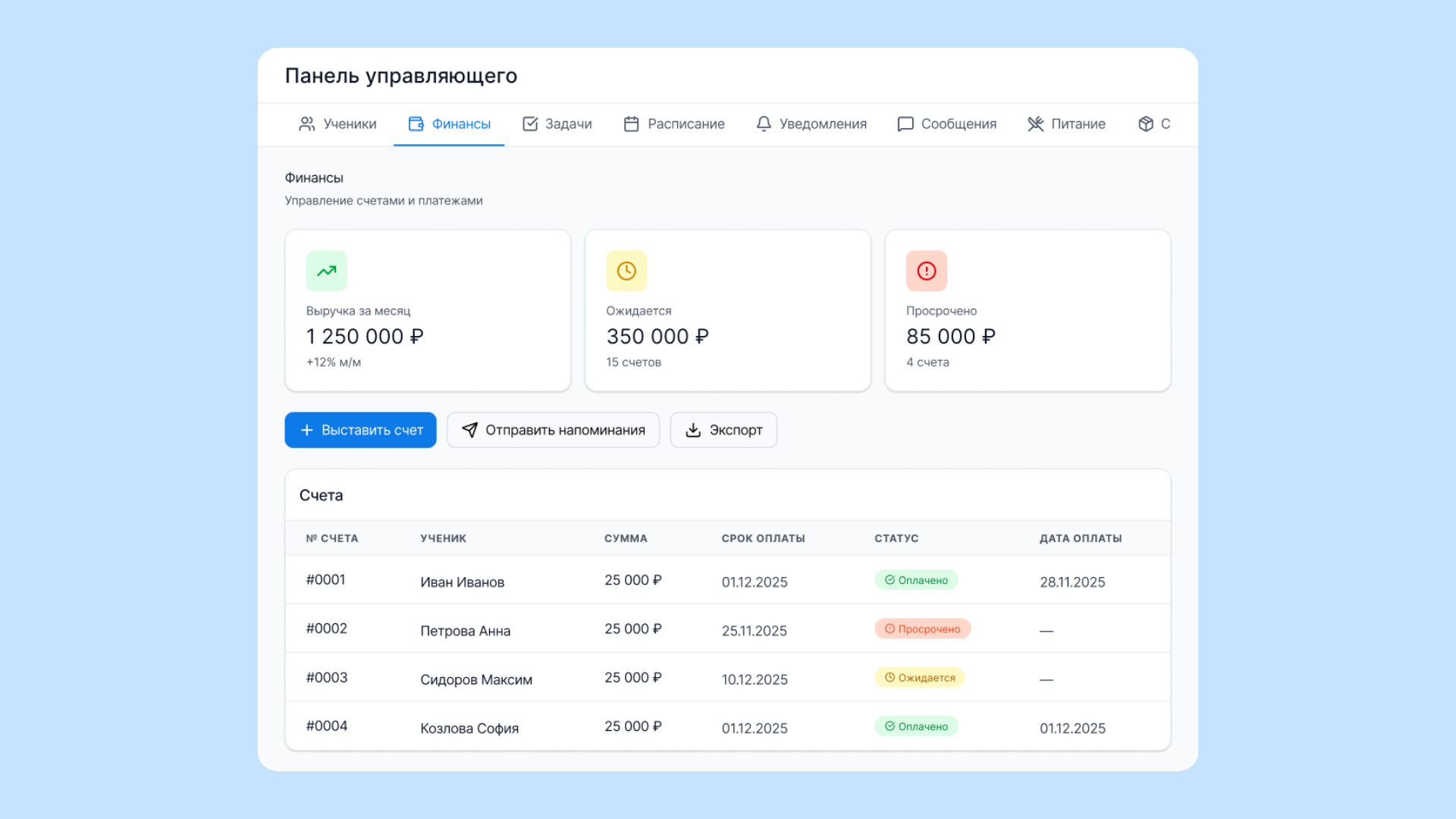The image size is (1456, 819).
Task: Click the green revenue trend icon
Action: 326,271
